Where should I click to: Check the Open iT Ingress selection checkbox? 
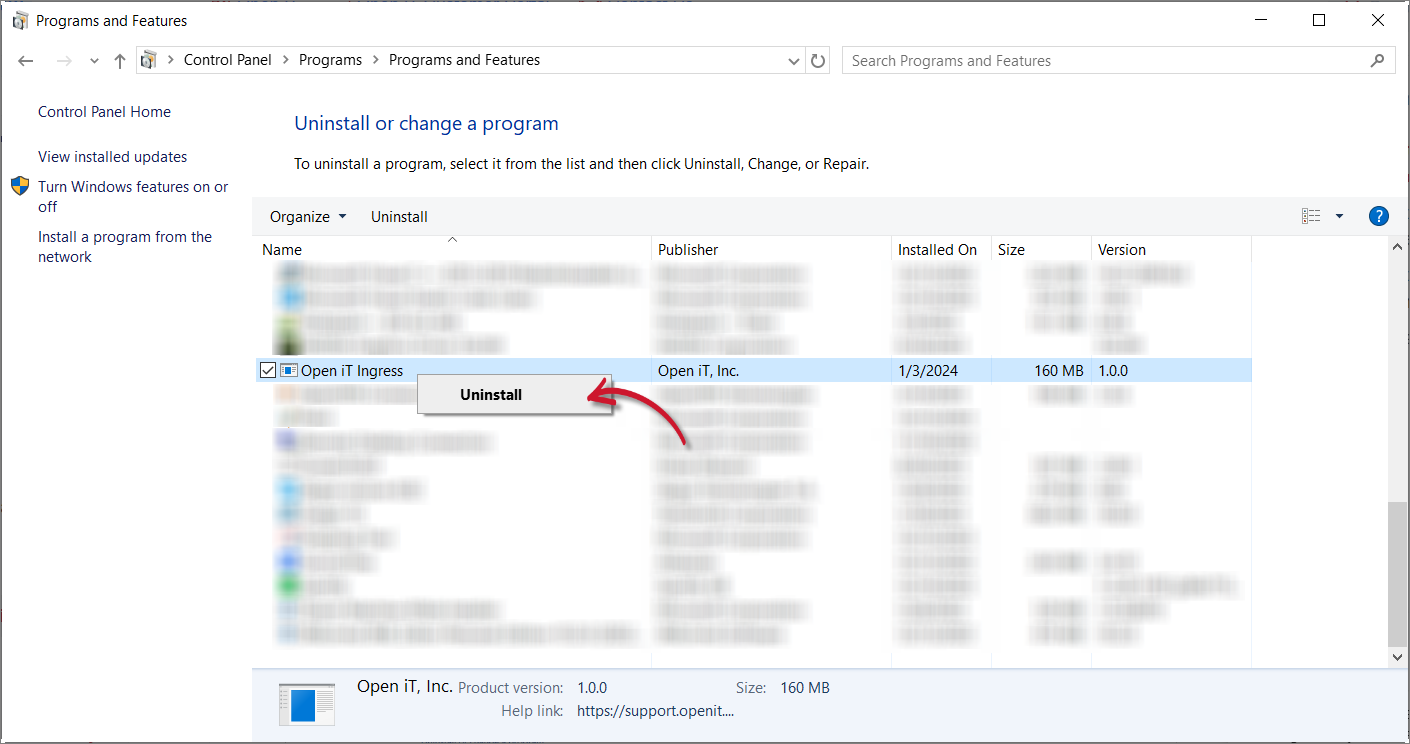click(x=267, y=370)
